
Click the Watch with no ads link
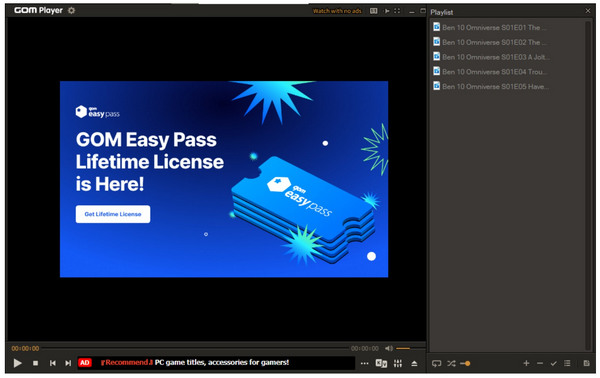tap(337, 11)
